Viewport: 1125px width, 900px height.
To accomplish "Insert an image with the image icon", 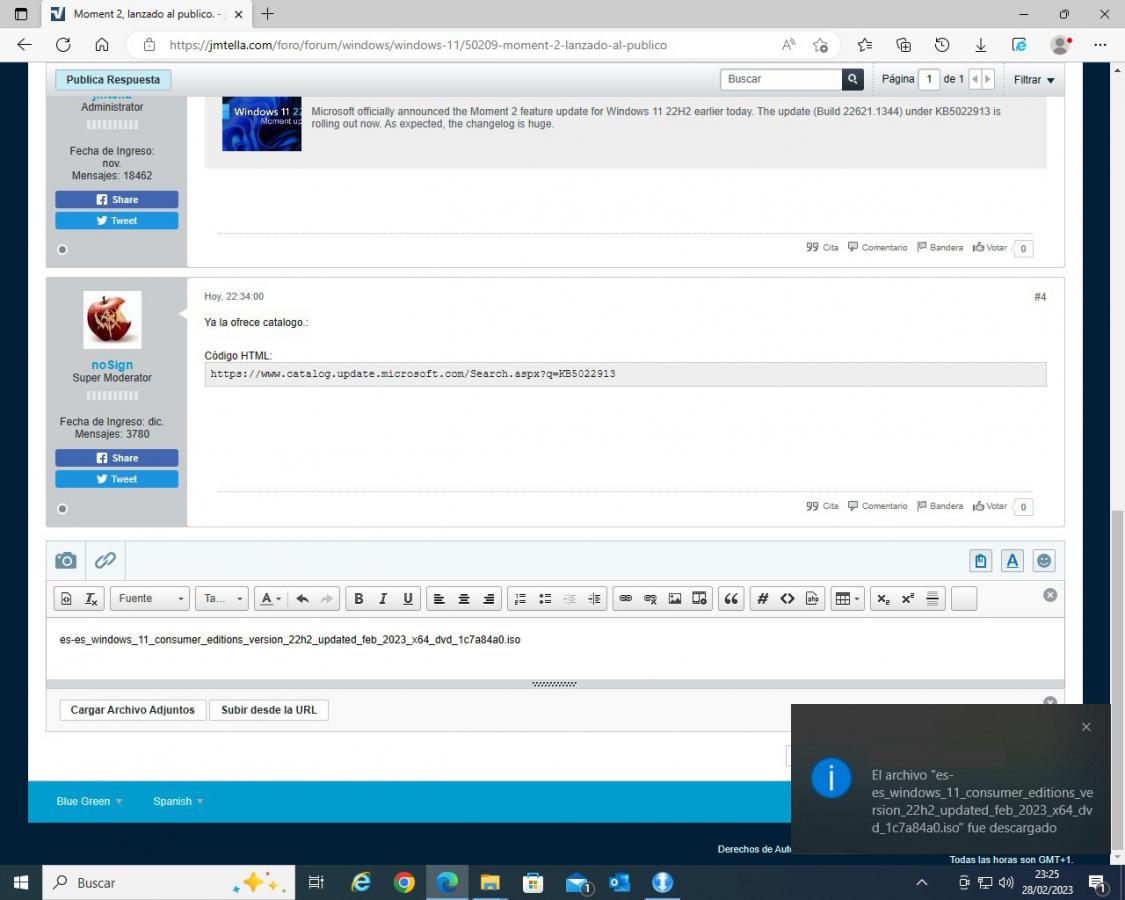I will pos(675,599).
